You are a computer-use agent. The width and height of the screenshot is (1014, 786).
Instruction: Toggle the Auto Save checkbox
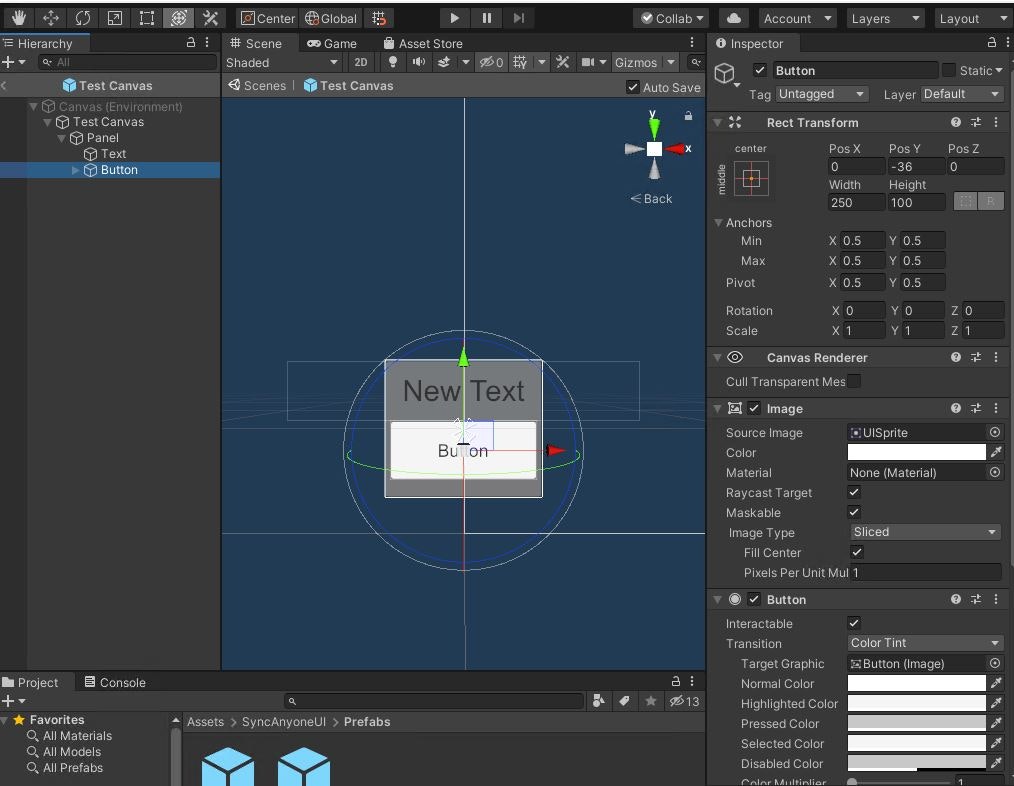click(633, 87)
